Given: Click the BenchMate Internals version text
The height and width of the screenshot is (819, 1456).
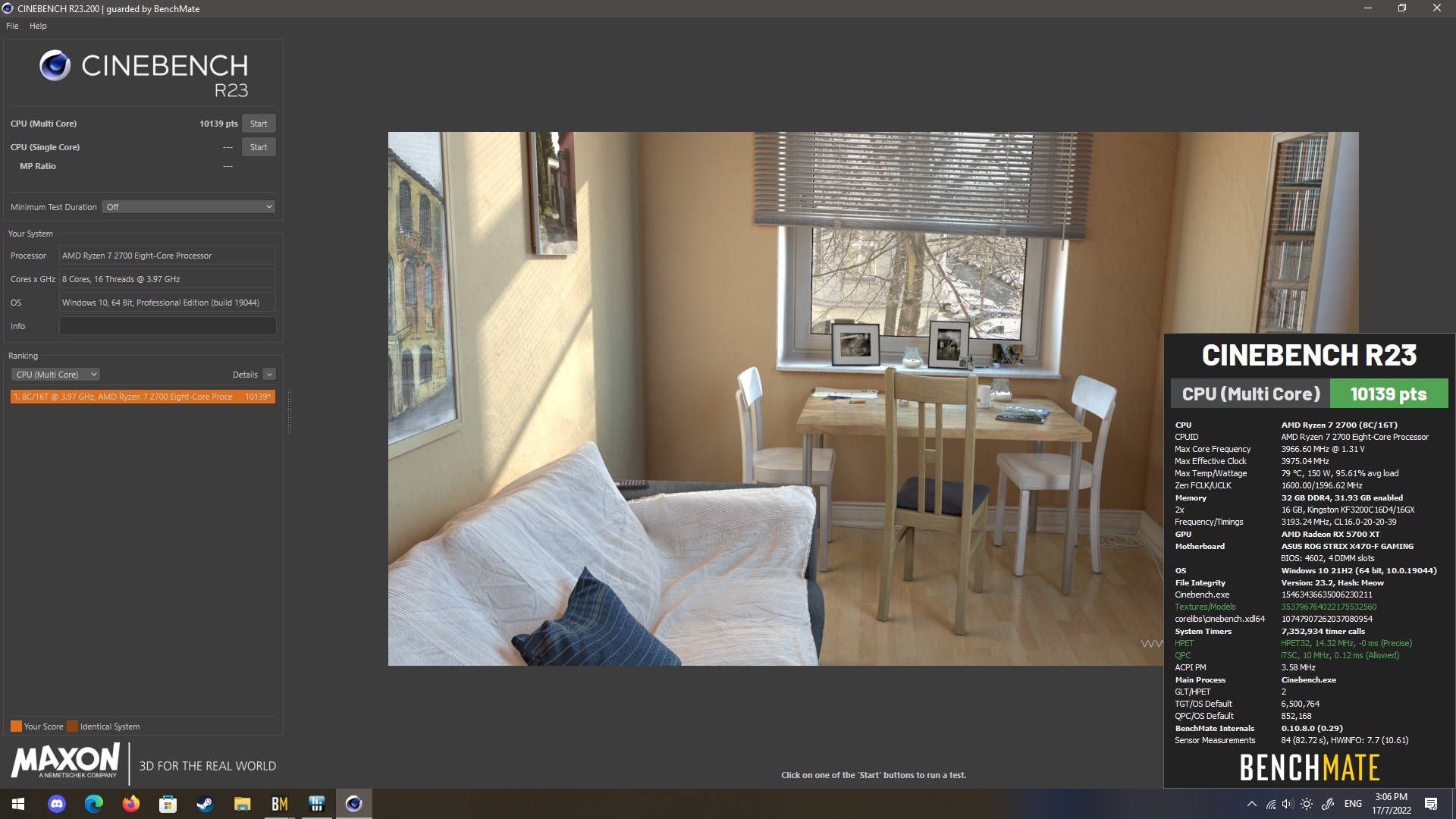Looking at the screenshot, I should [1312, 728].
